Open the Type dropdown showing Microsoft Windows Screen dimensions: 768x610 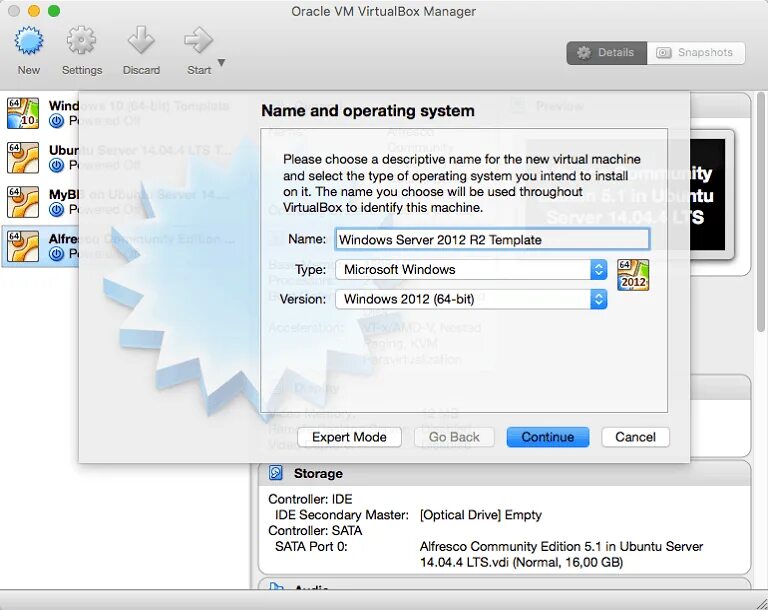tap(471, 269)
